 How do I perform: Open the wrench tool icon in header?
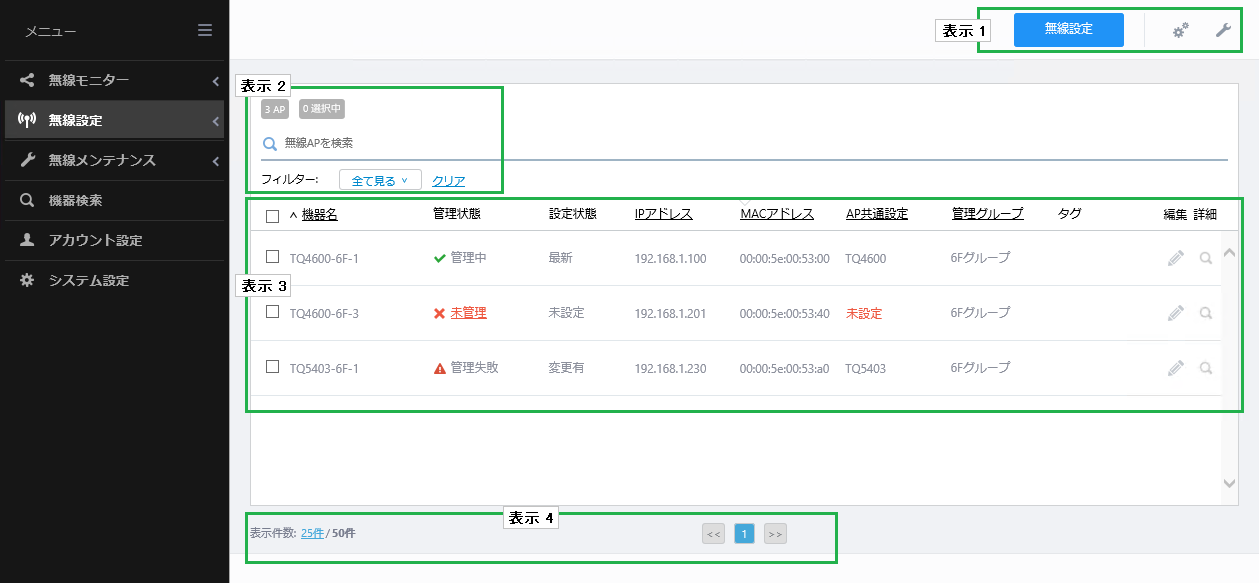(x=1223, y=31)
